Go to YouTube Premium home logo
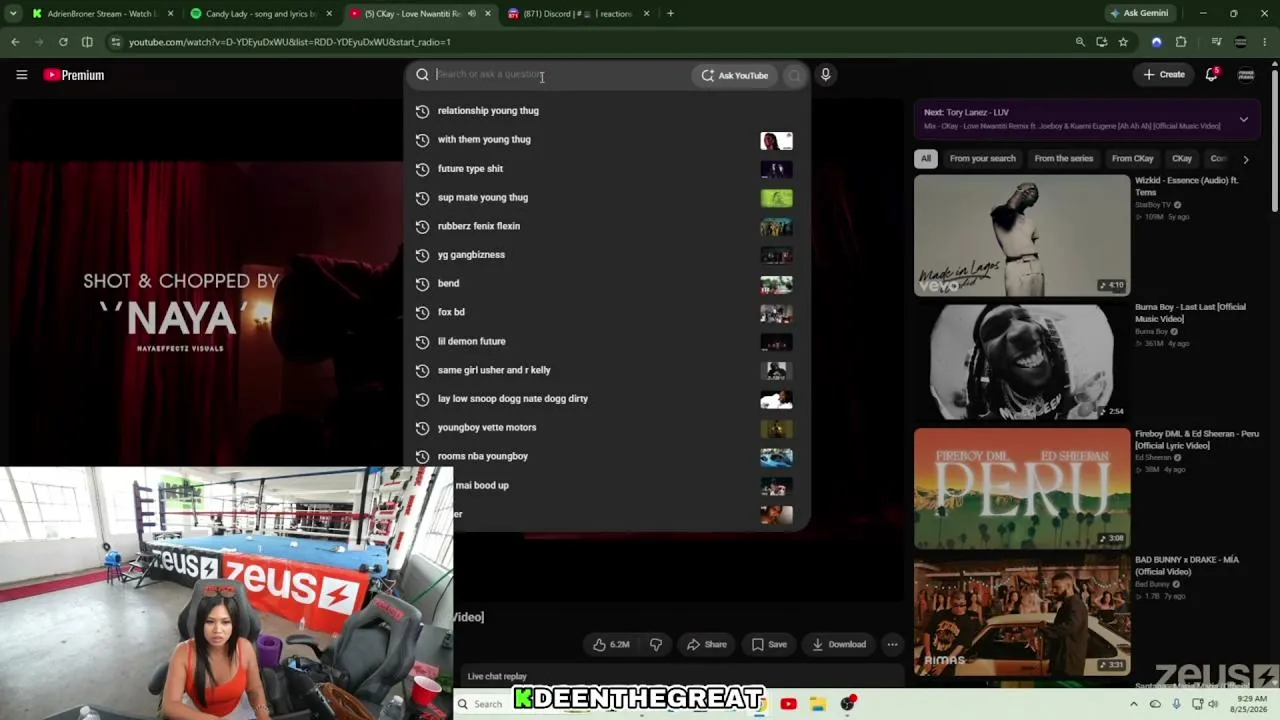 click(74, 75)
